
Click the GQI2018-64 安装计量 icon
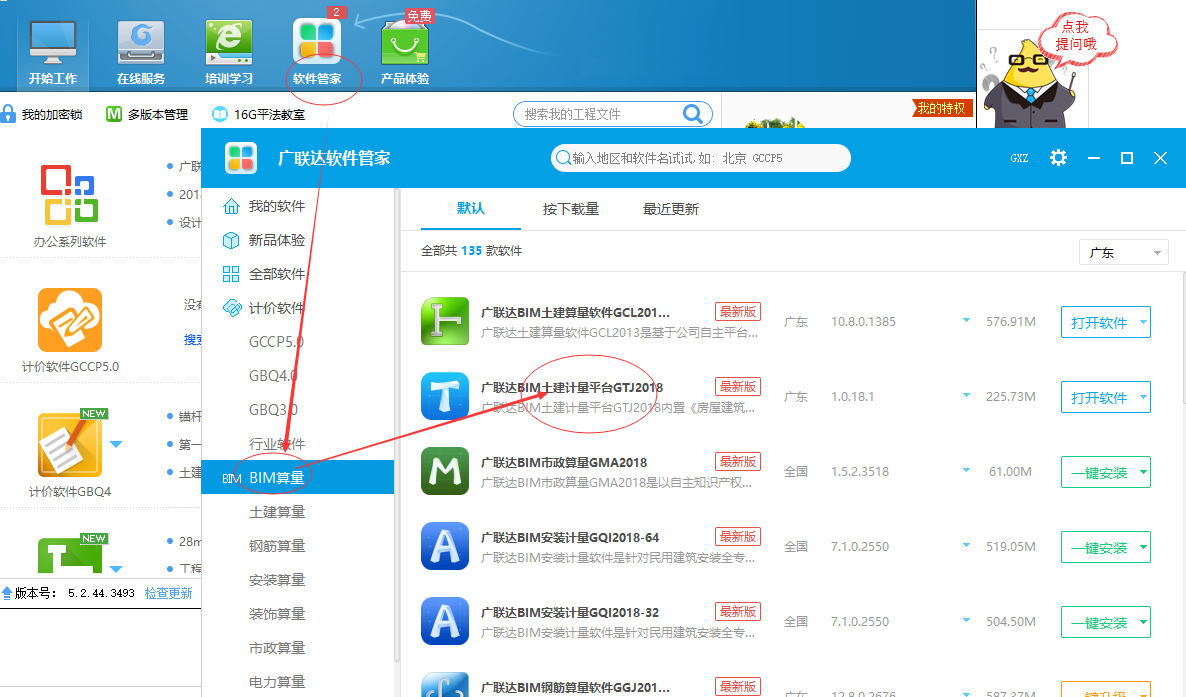(445, 546)
